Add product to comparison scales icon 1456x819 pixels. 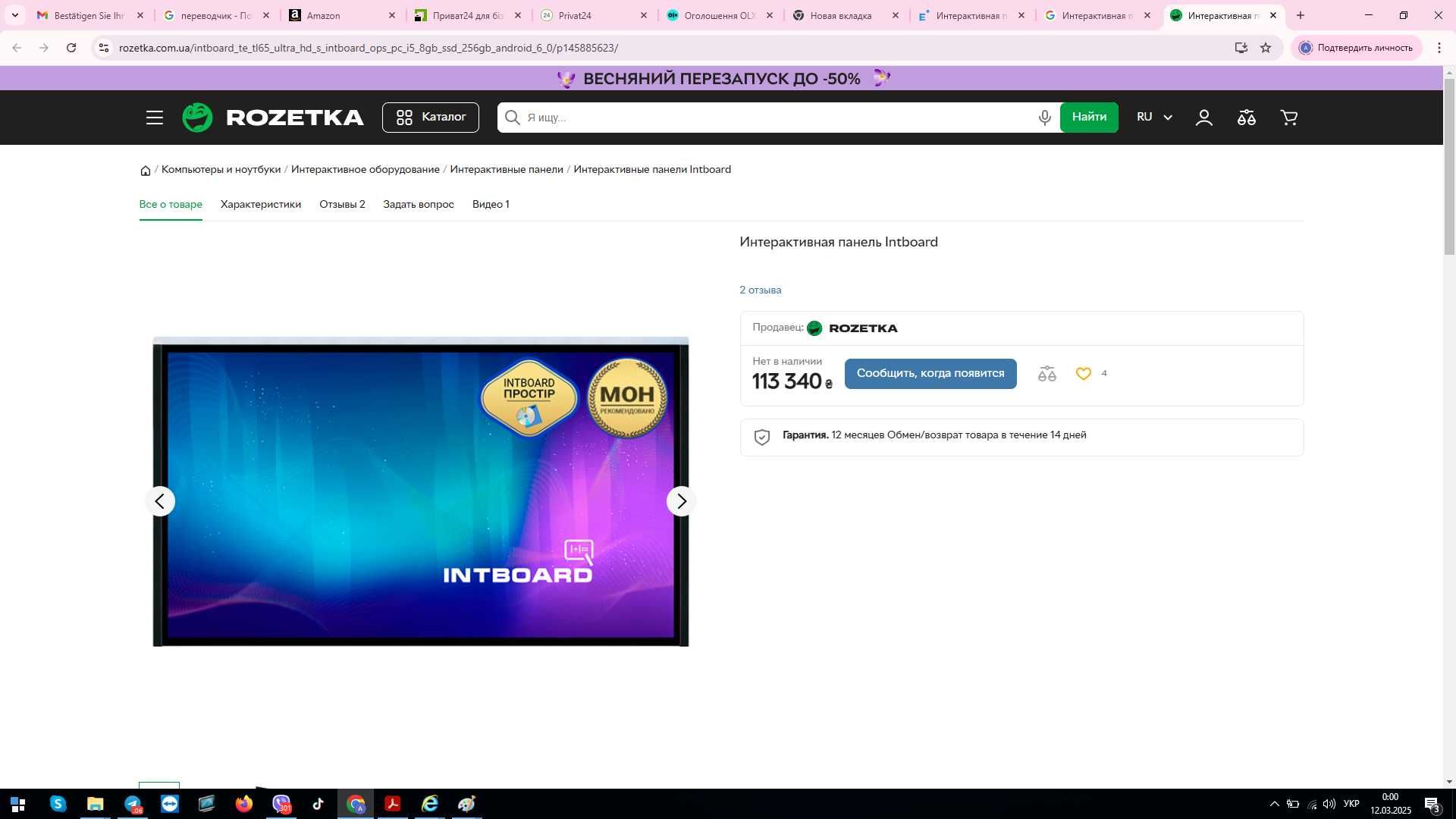[x=1047, y=374]
